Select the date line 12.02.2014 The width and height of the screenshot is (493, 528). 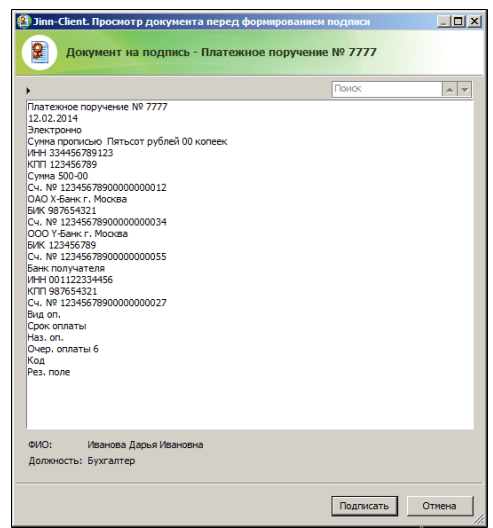[53, 119]
